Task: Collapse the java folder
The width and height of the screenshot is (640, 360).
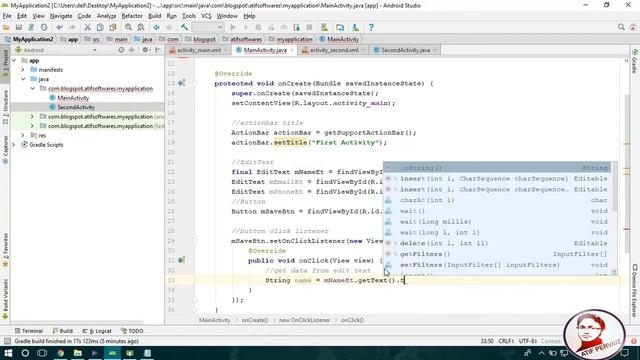Action: 23,79
